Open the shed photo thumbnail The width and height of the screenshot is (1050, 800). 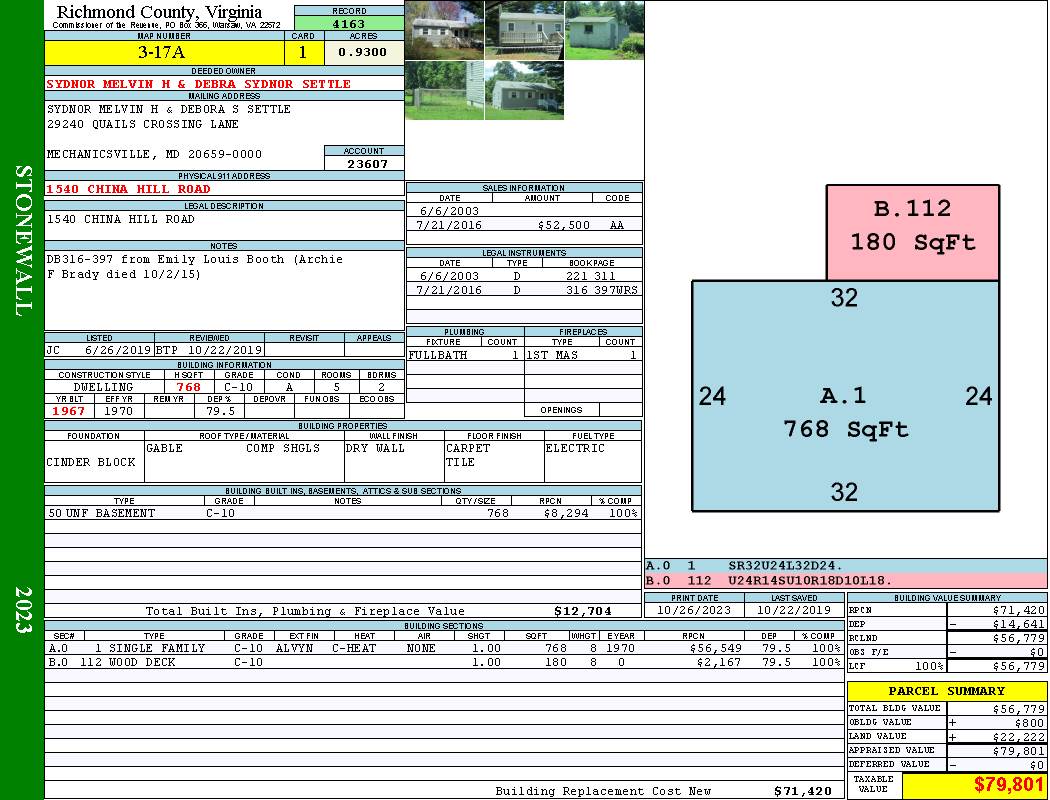click(x=604, y=30)
